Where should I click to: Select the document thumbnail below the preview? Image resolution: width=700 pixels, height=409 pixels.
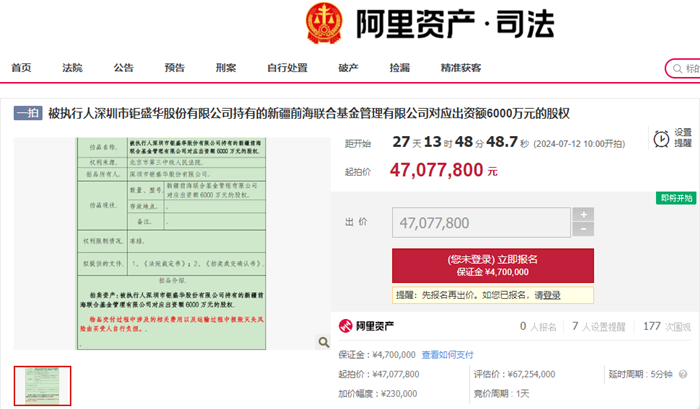click(x=42, y=386)
